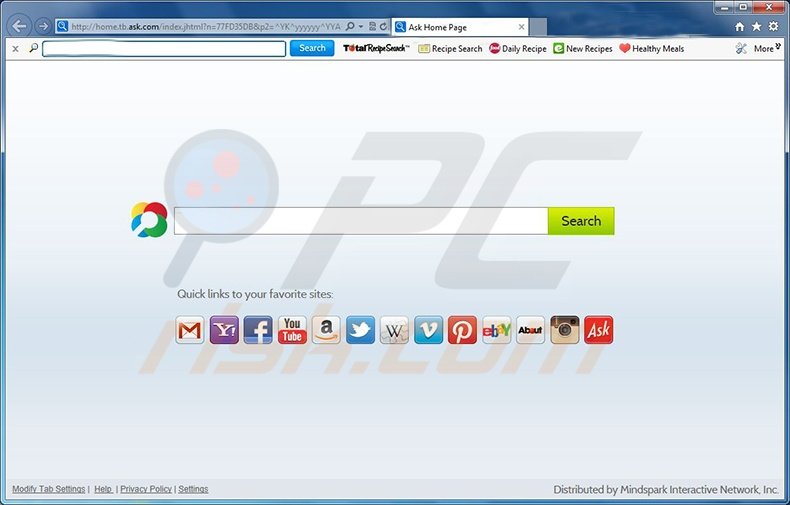Open the Wikipedia quick link icon
The image size is (790, 505).
[x=394, y=330]
